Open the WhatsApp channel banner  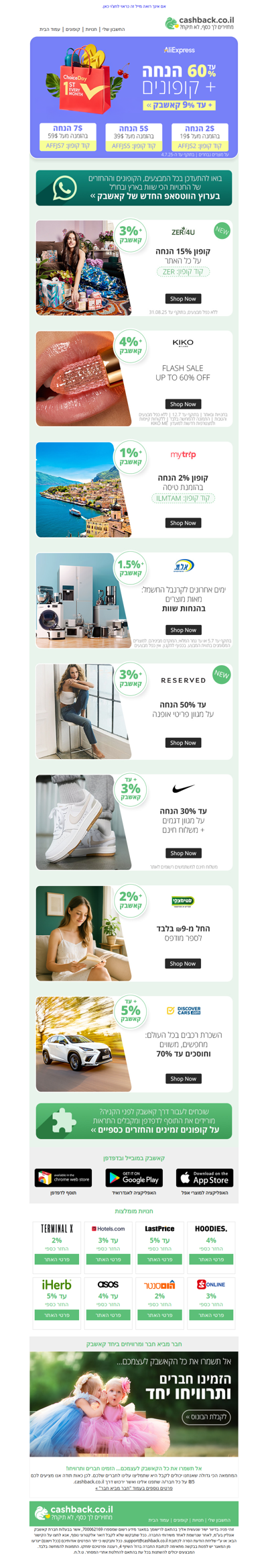pyautogui.click(x=134, y=187)
